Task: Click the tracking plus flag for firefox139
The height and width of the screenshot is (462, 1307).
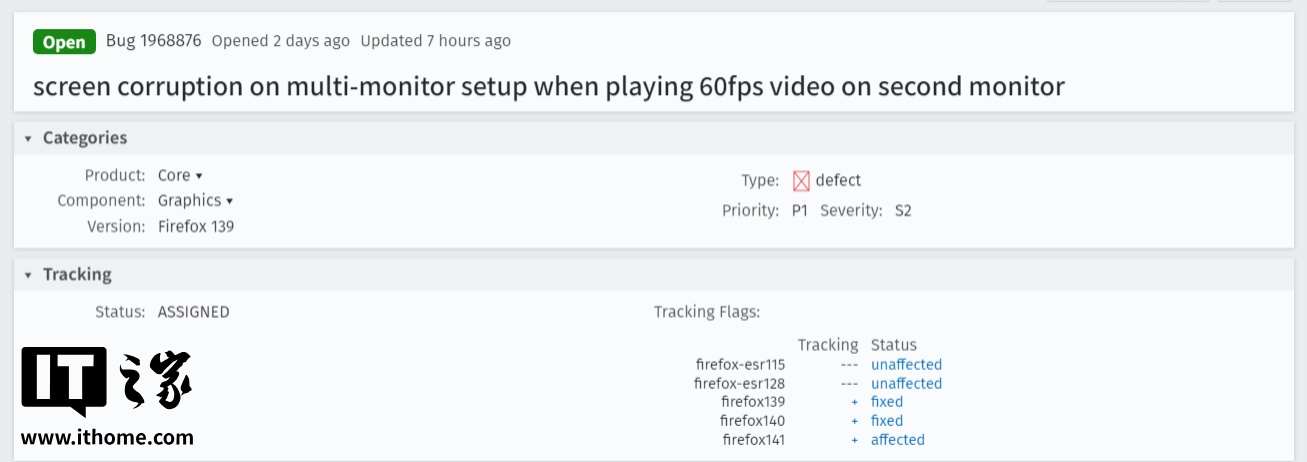Action: (854, 402)
